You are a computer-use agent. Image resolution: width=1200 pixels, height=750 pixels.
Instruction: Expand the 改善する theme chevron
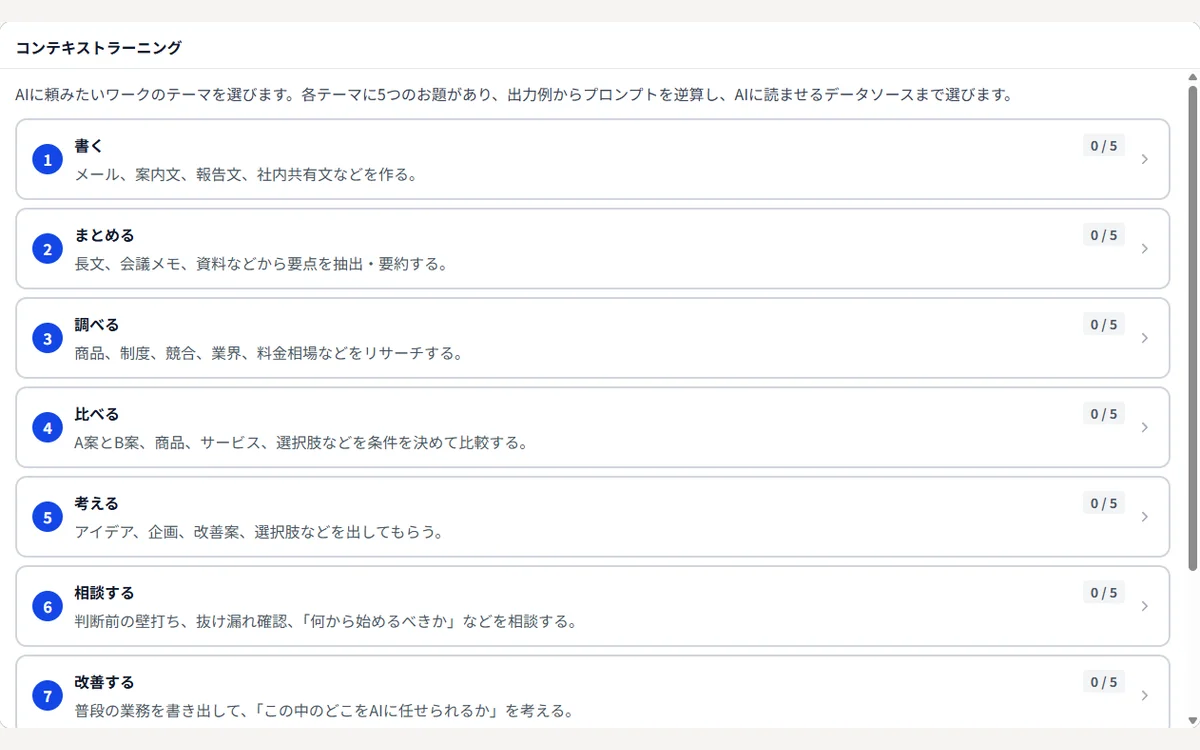(1145, 696)
